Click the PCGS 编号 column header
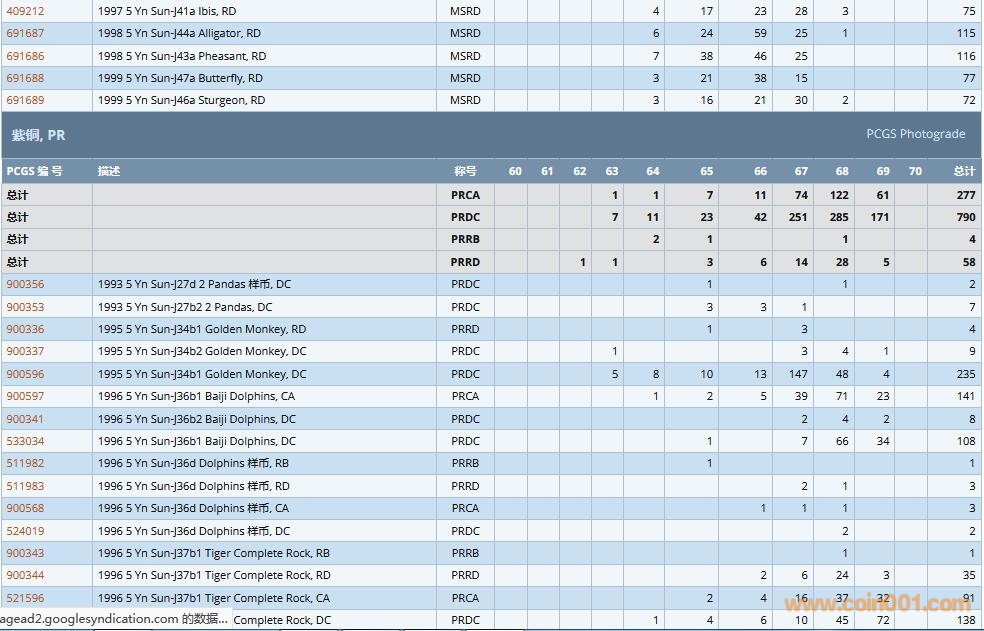This screenshot has height=631, width=984. [34, 171]
